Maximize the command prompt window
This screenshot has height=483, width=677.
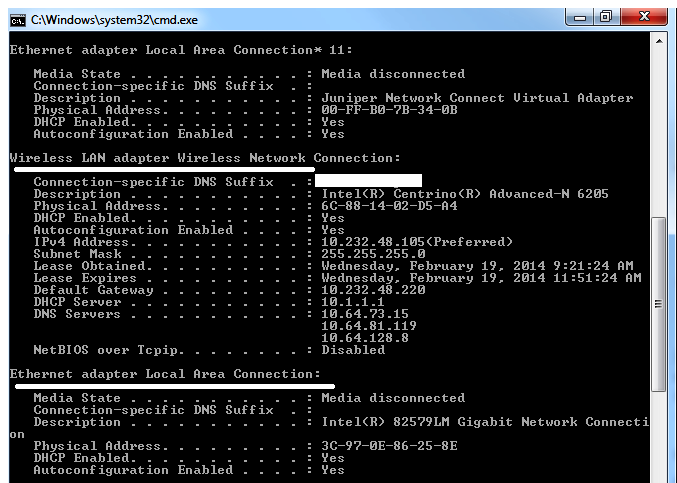606,17
